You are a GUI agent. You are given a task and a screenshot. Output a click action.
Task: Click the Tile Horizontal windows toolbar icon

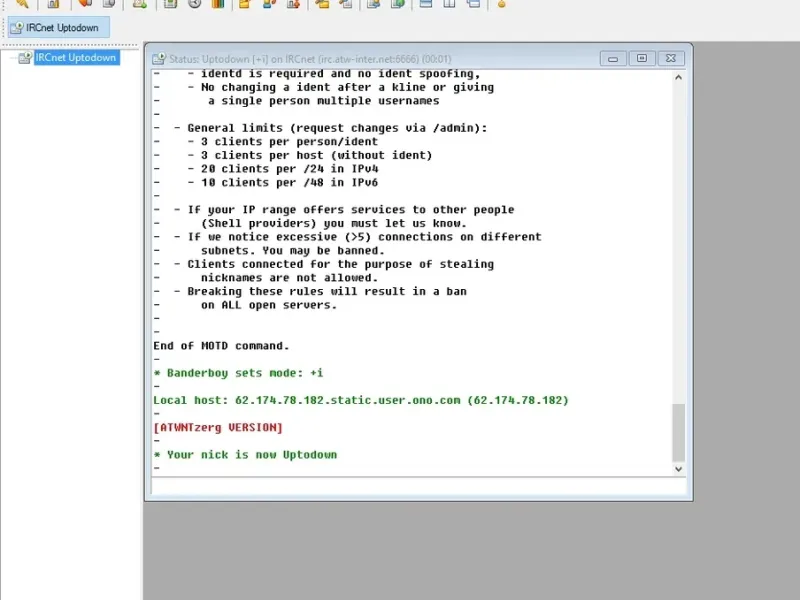425,4
